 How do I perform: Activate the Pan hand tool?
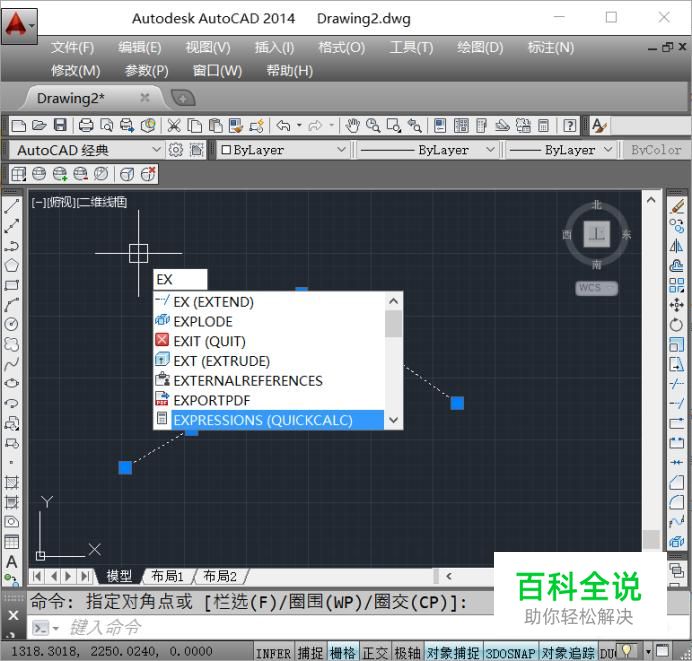352,126
